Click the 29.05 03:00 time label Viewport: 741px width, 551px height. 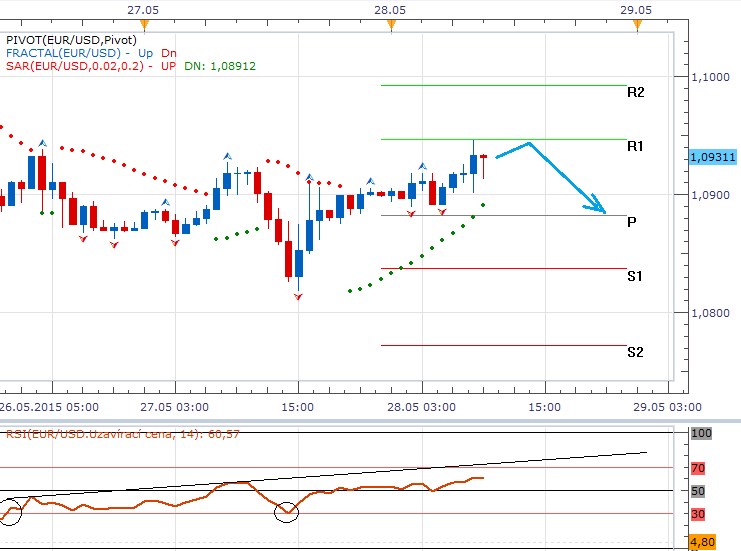(x=667, y=407)
